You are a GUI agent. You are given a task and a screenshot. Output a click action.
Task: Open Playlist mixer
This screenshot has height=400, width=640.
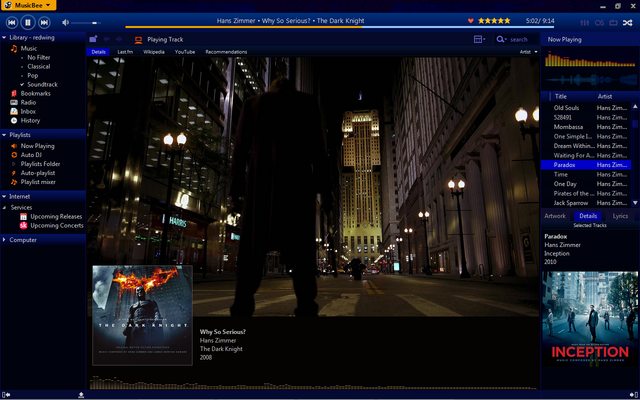tap(38, 182)
